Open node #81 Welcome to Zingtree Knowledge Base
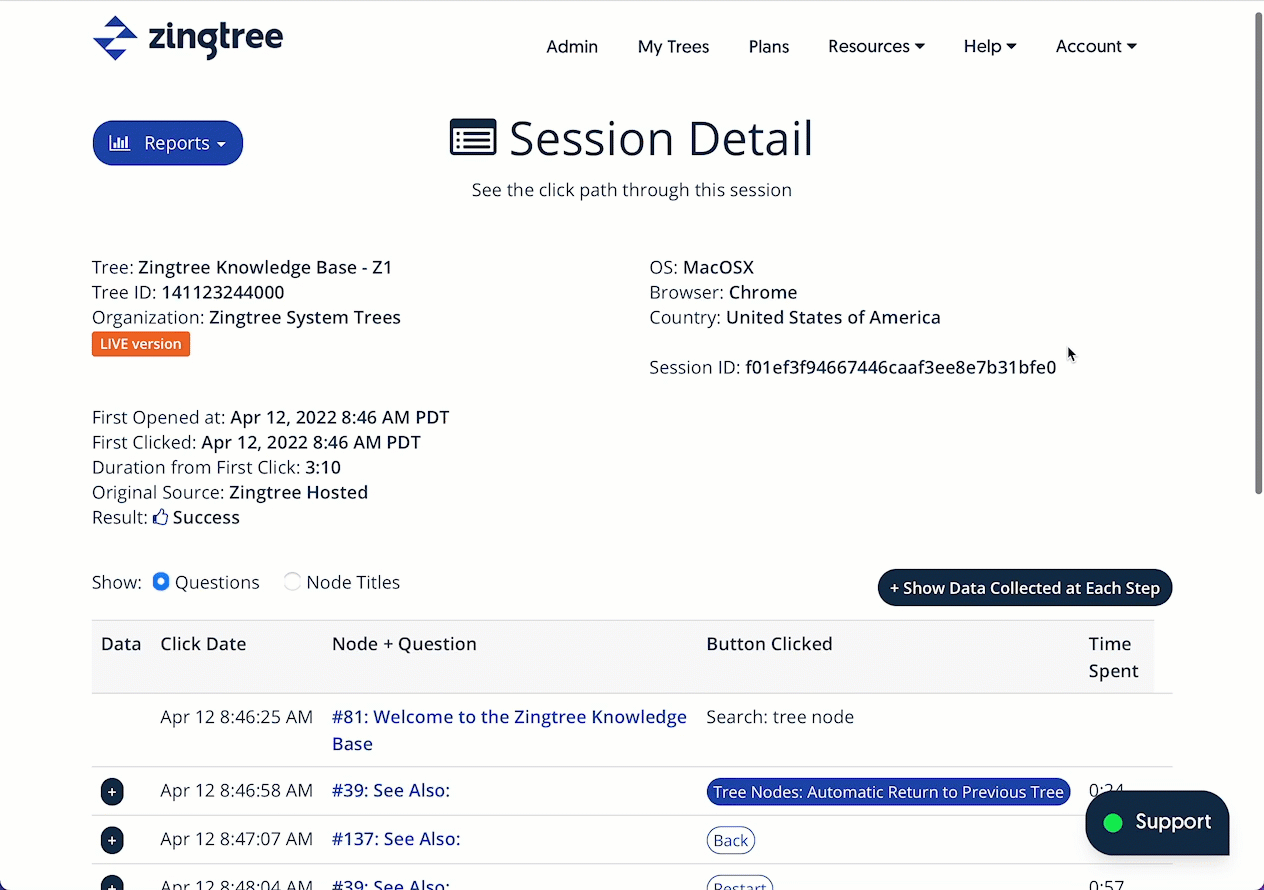 click(x=509, y=730)
